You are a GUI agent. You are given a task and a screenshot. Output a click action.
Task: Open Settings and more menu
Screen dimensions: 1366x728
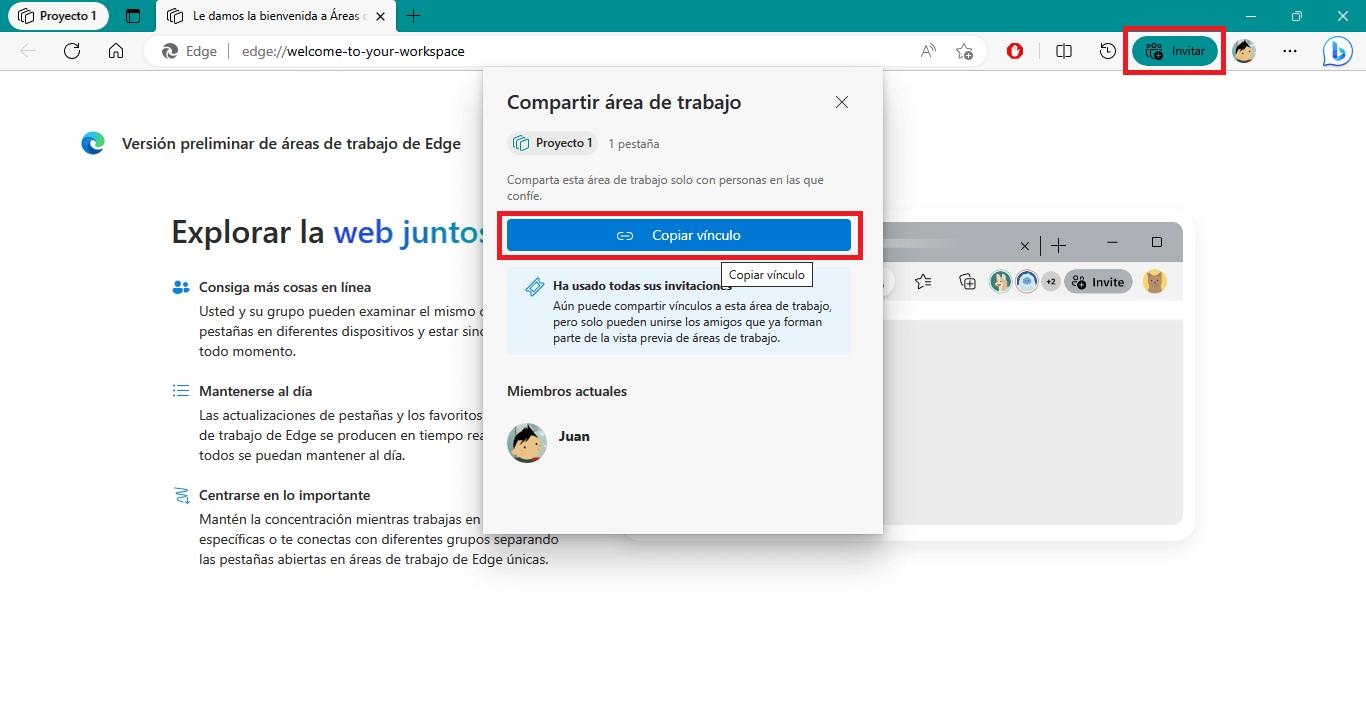click(x=1290, y=51)
